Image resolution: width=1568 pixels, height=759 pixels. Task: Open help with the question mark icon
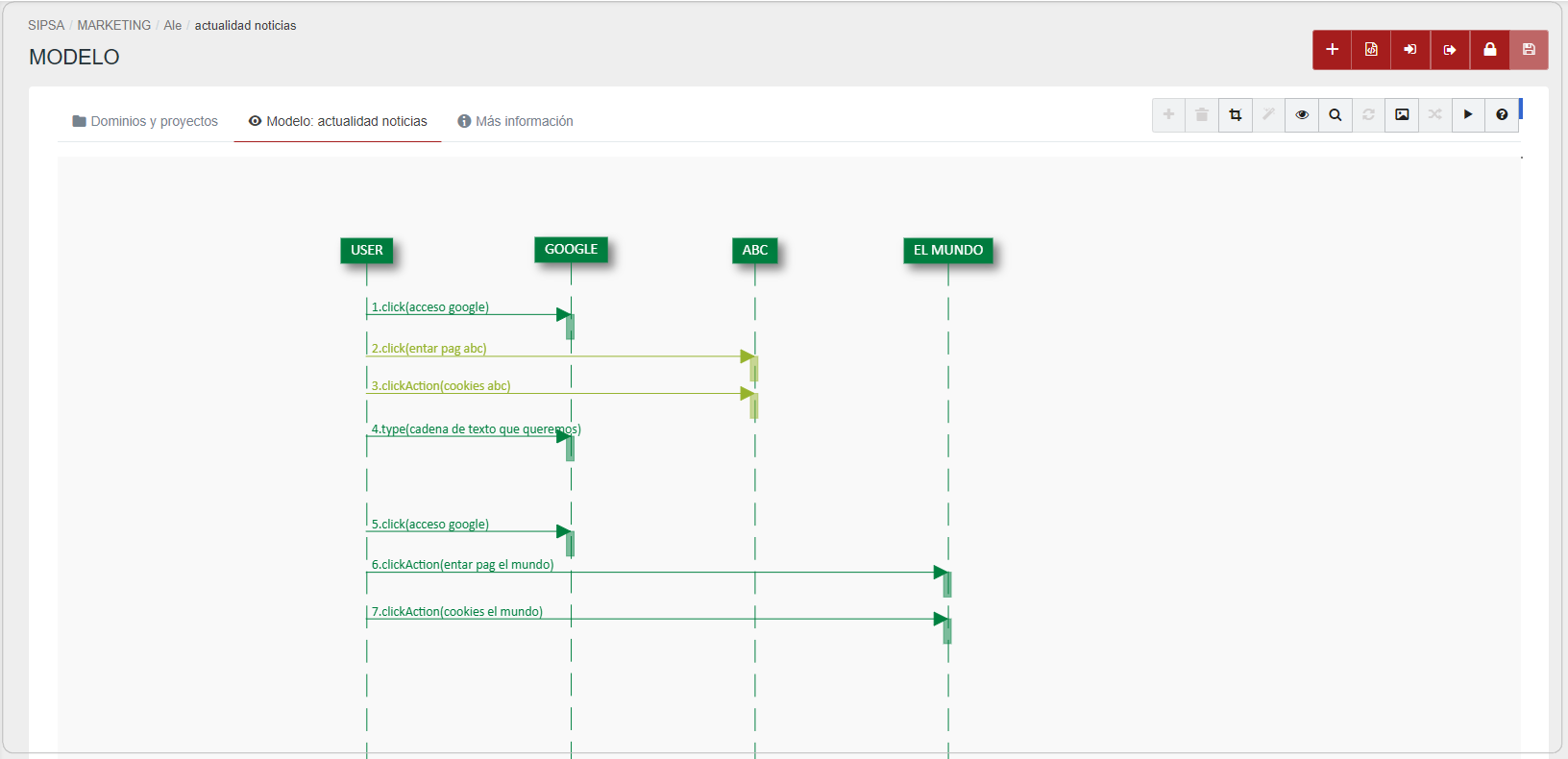(1502, 115)
